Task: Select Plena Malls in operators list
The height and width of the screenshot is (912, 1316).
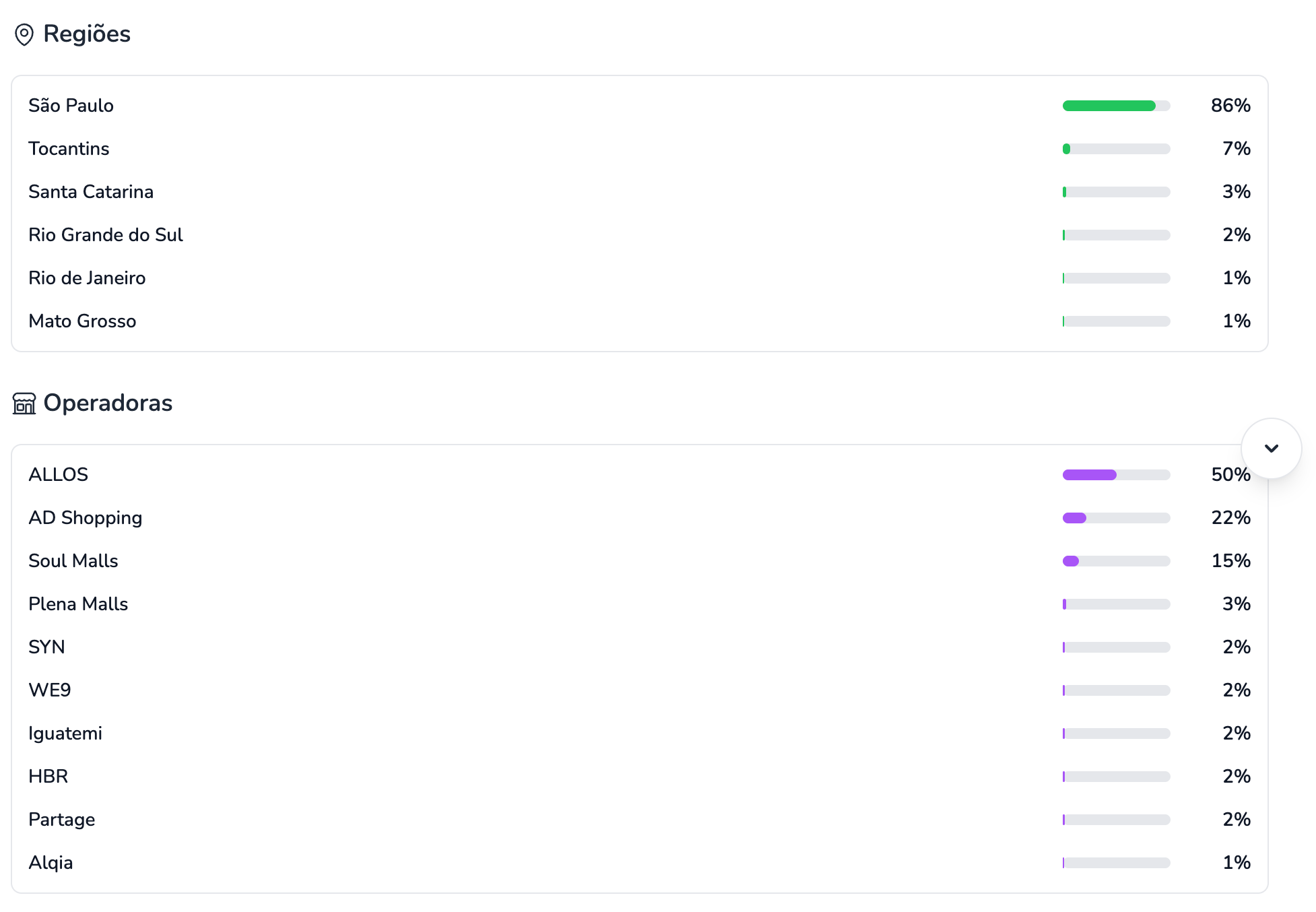Action: [78, 604]
